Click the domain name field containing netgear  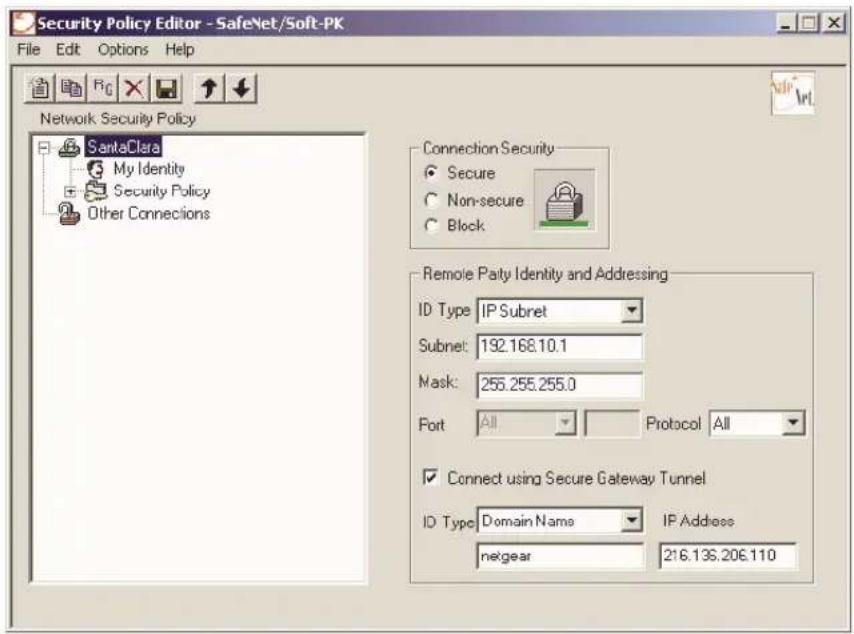click(560, 556)
